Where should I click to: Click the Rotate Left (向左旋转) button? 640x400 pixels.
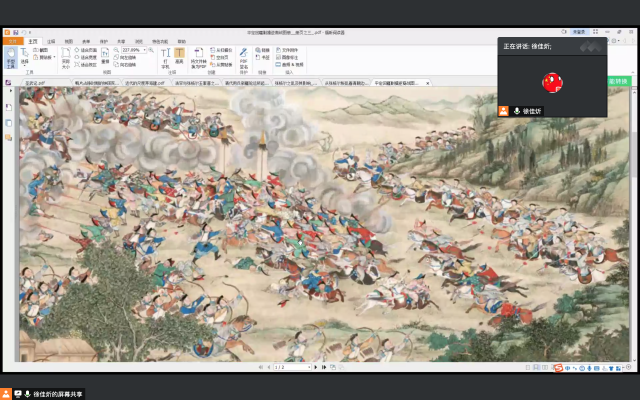pos(129,55)
